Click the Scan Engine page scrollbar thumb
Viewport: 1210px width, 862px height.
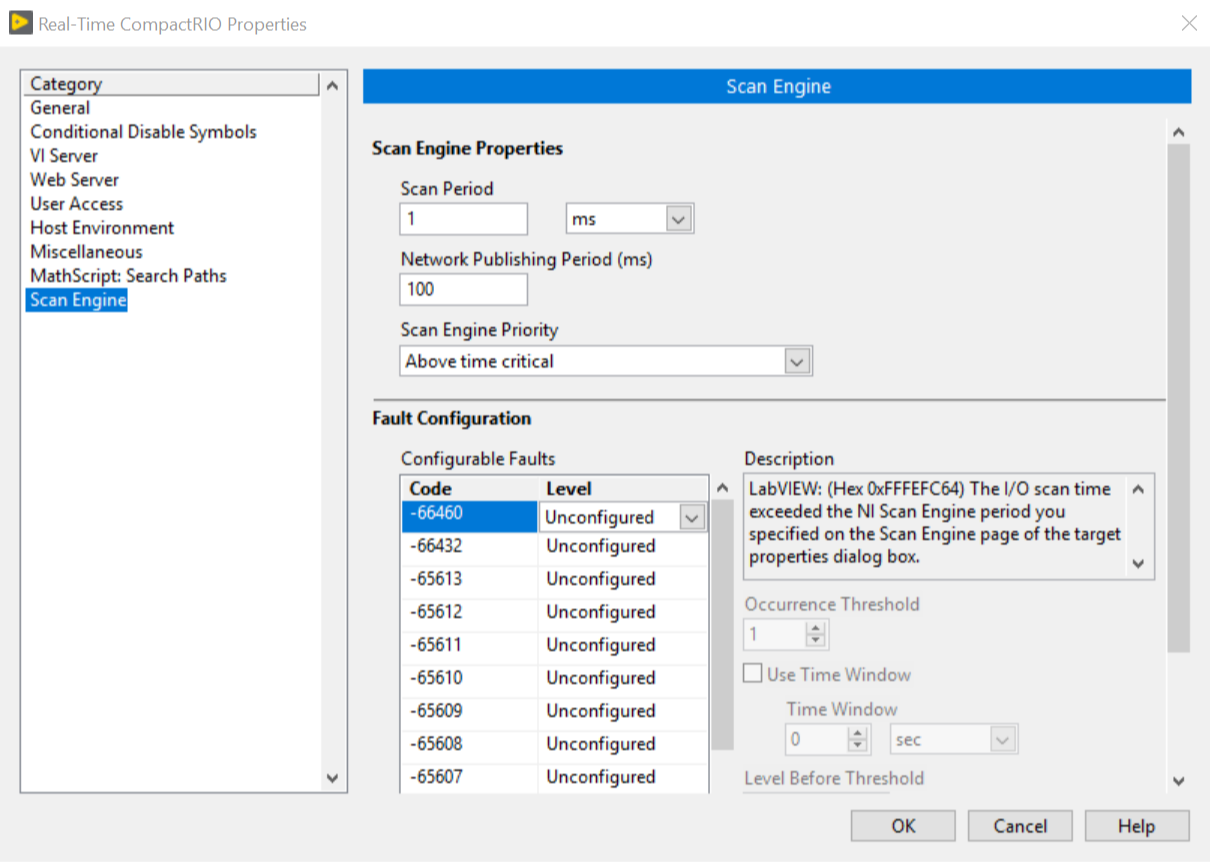[x=1178, y=398]
